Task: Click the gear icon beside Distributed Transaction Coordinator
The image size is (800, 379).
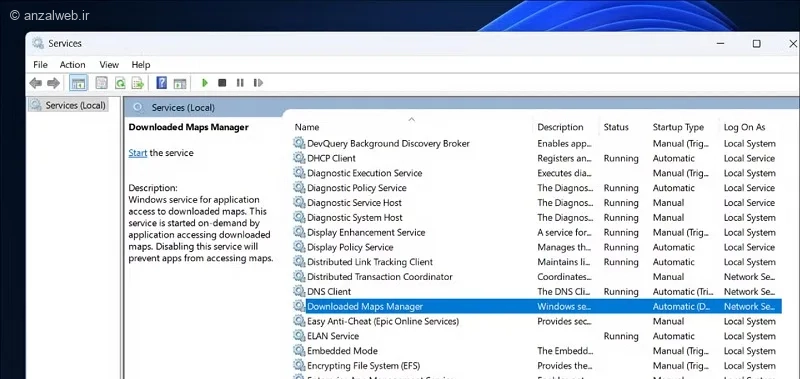Action: tap(299, 276)
